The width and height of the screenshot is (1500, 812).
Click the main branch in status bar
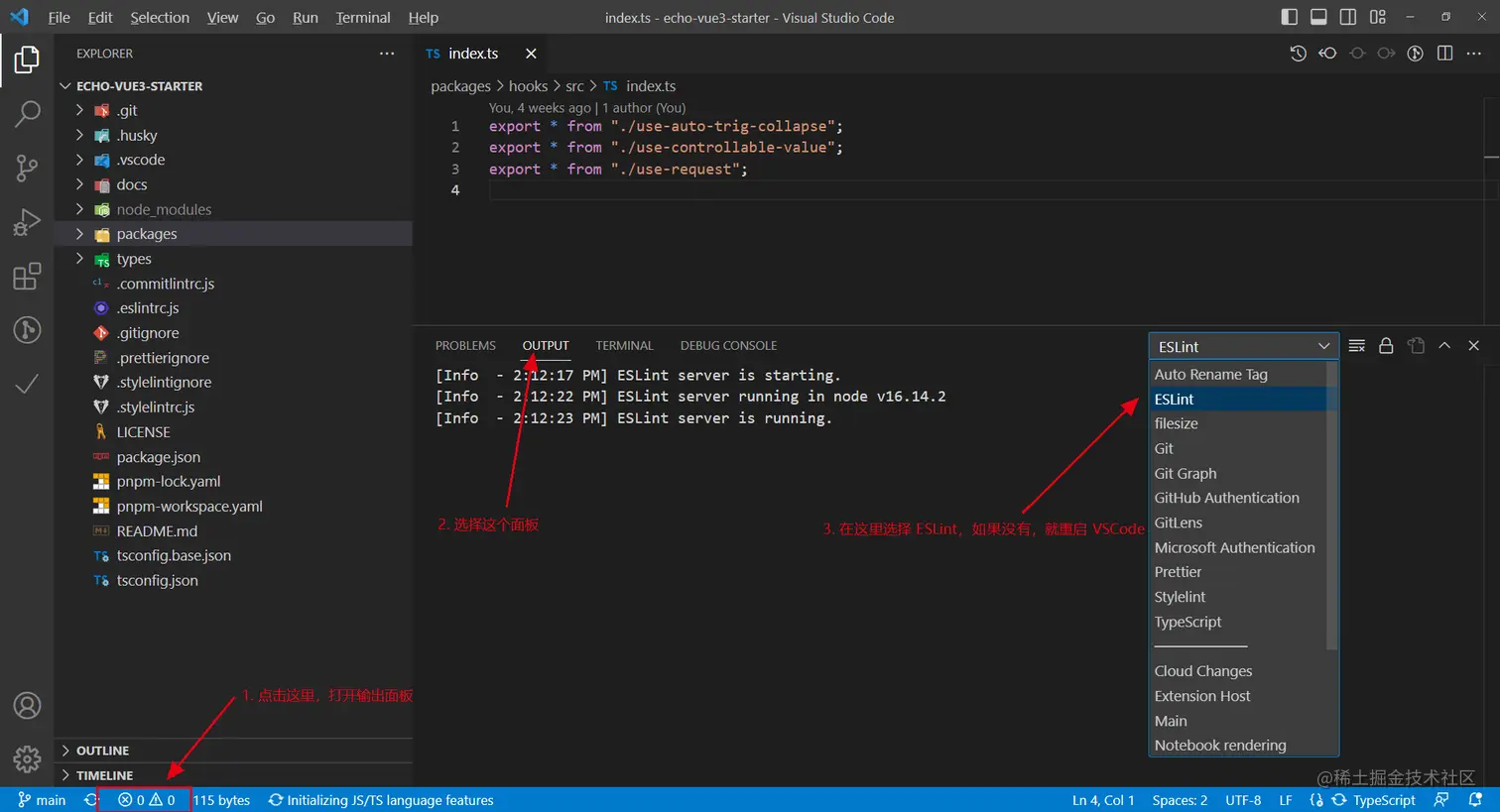(42, 800)
